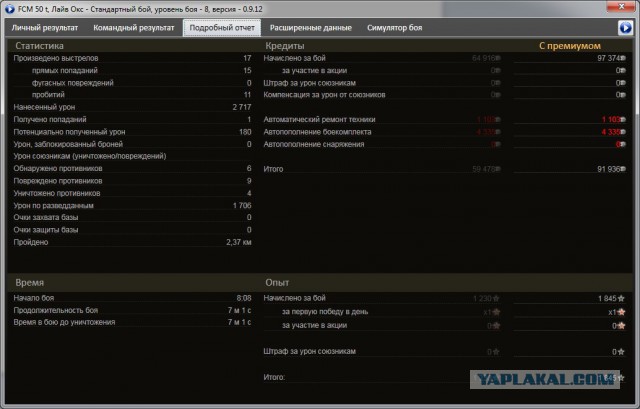Click premium credits value 97 374
The width and height of the screenshot is (640, 409).
(x=609, y=58)
